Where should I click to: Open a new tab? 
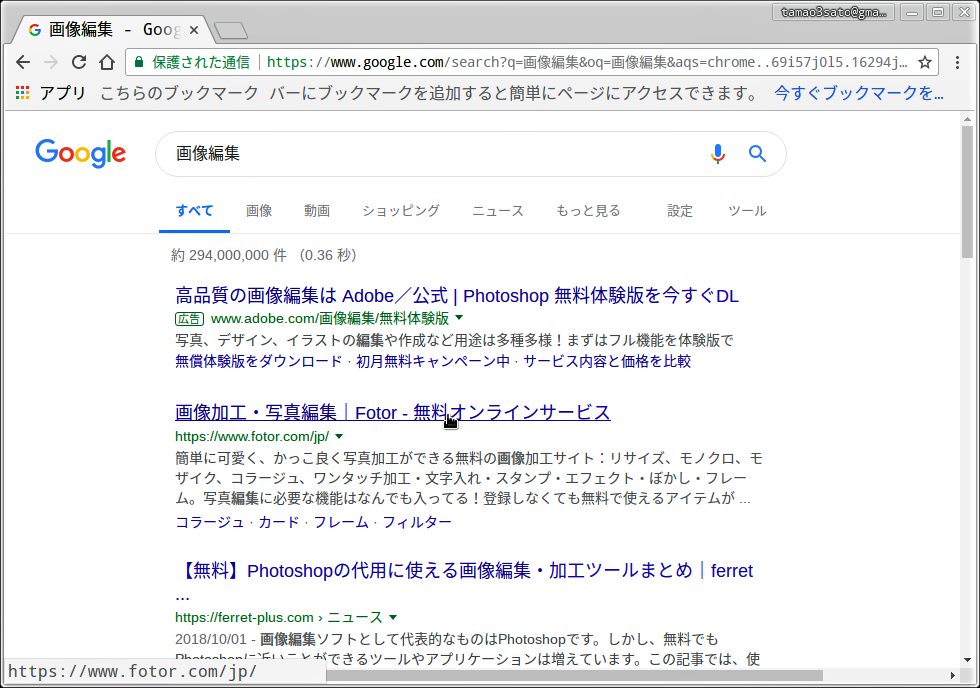tap(231, 30)
